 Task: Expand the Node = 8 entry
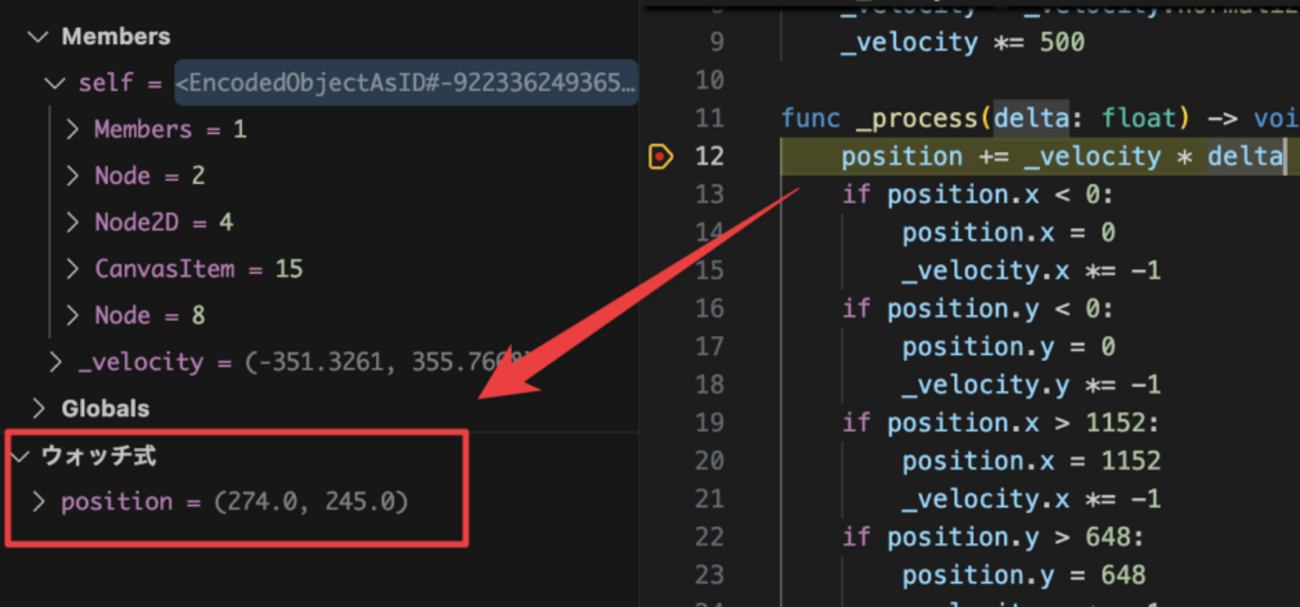72,315
